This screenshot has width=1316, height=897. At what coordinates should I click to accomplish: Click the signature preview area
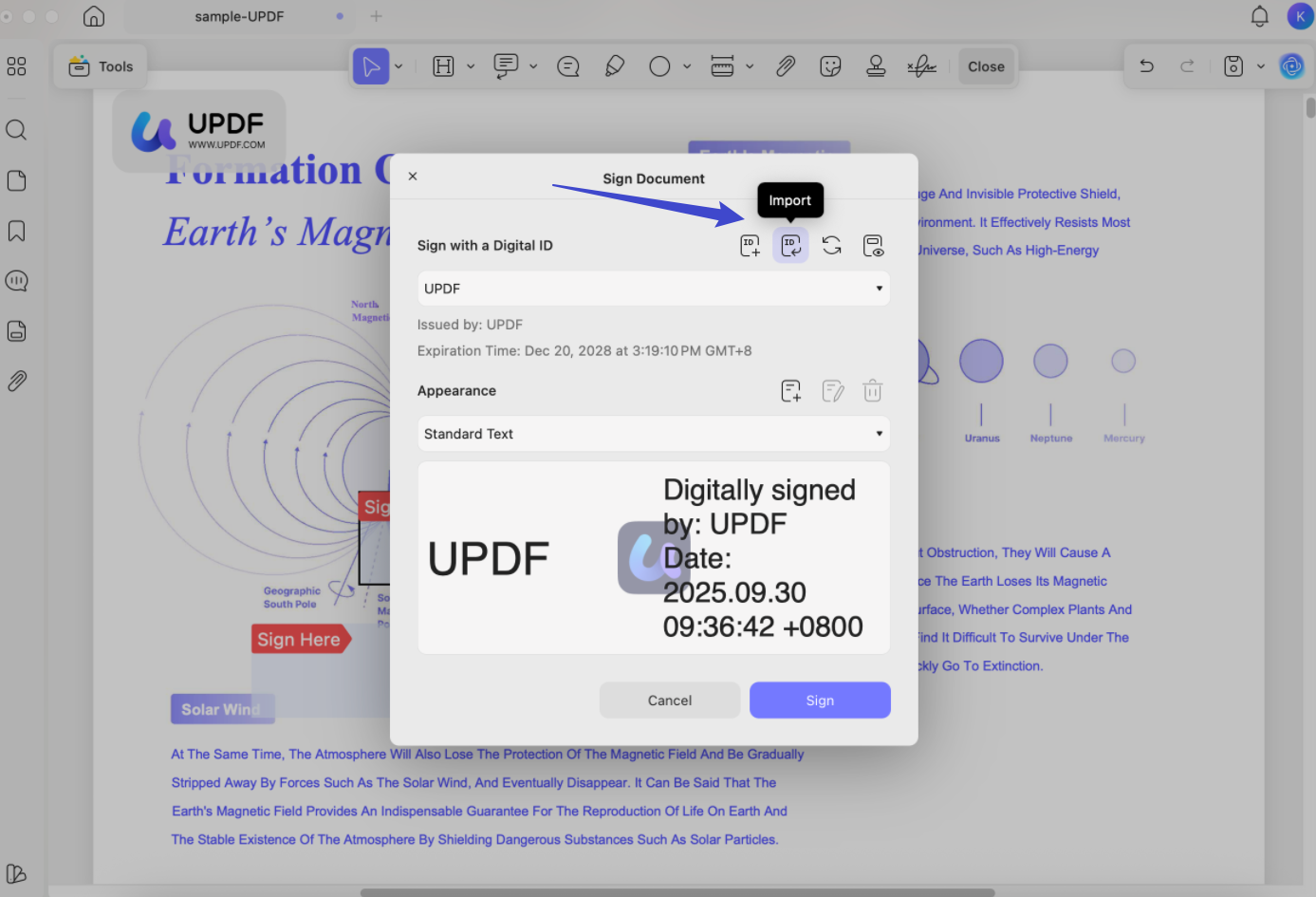click(x=654, y=558)
